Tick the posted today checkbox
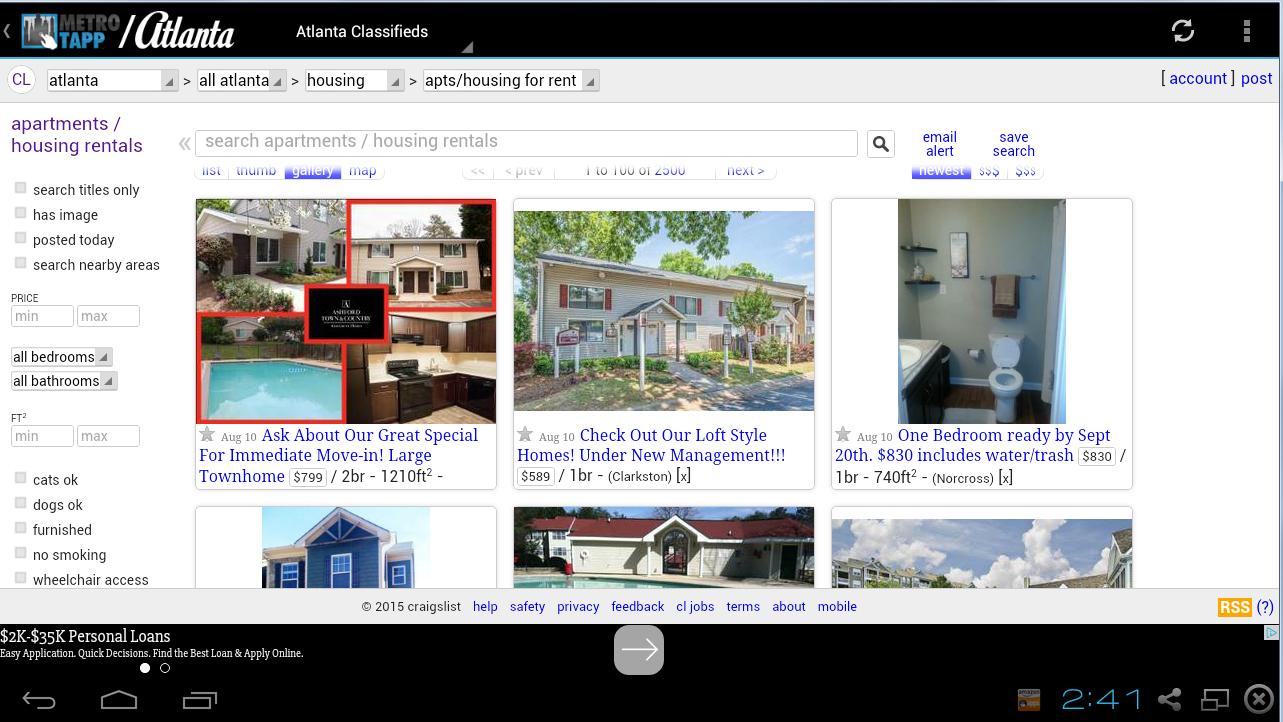 pyautogui.click(x=20, y=238)
